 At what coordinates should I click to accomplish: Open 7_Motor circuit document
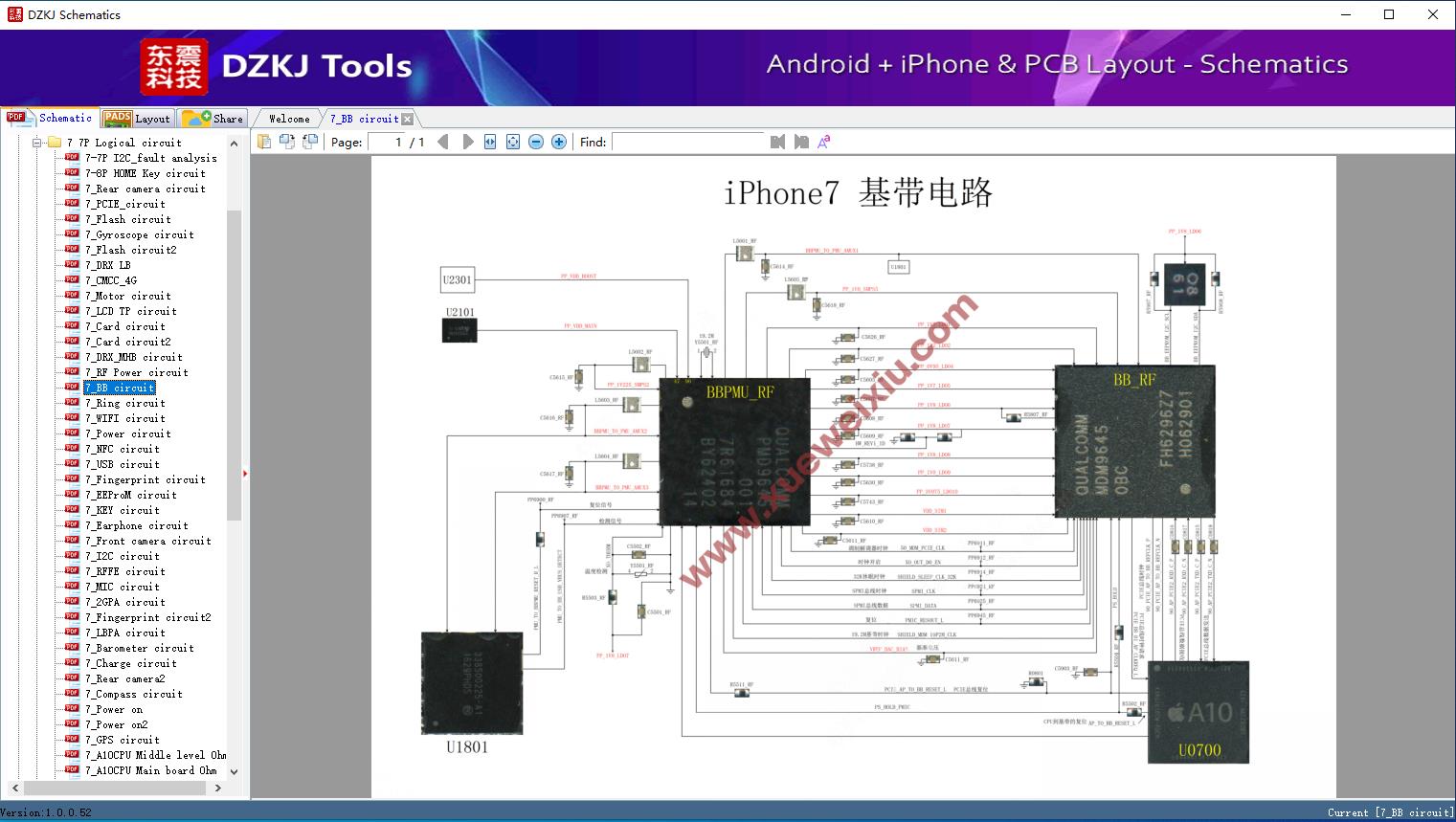(x=128, y=296)
